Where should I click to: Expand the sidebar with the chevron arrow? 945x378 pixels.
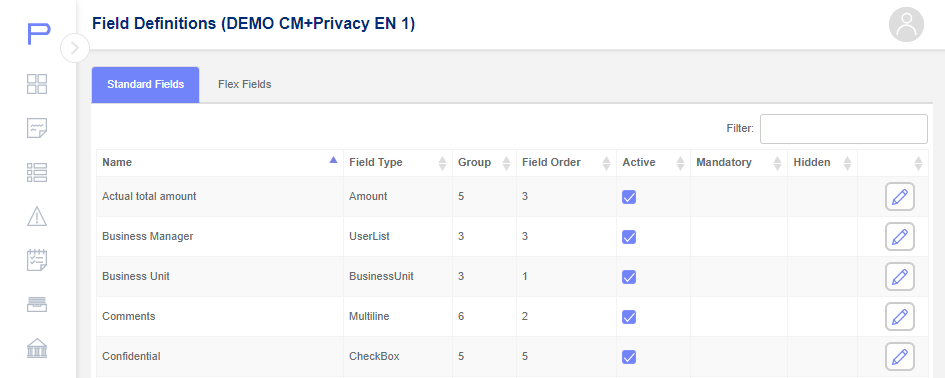[x=75, y=48]
